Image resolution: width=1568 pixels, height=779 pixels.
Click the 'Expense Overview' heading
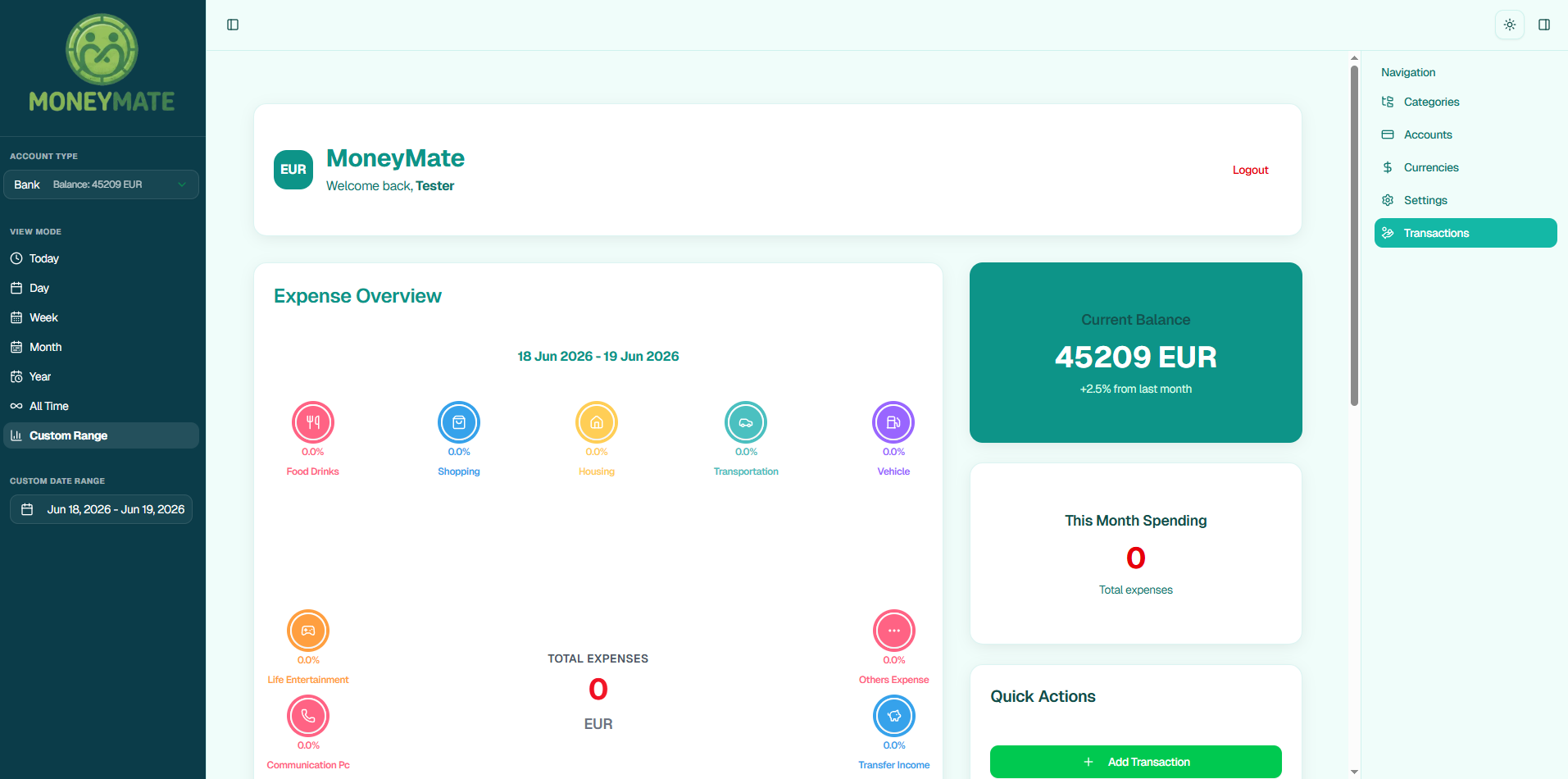pyautogui.click(x=357, y=296)
